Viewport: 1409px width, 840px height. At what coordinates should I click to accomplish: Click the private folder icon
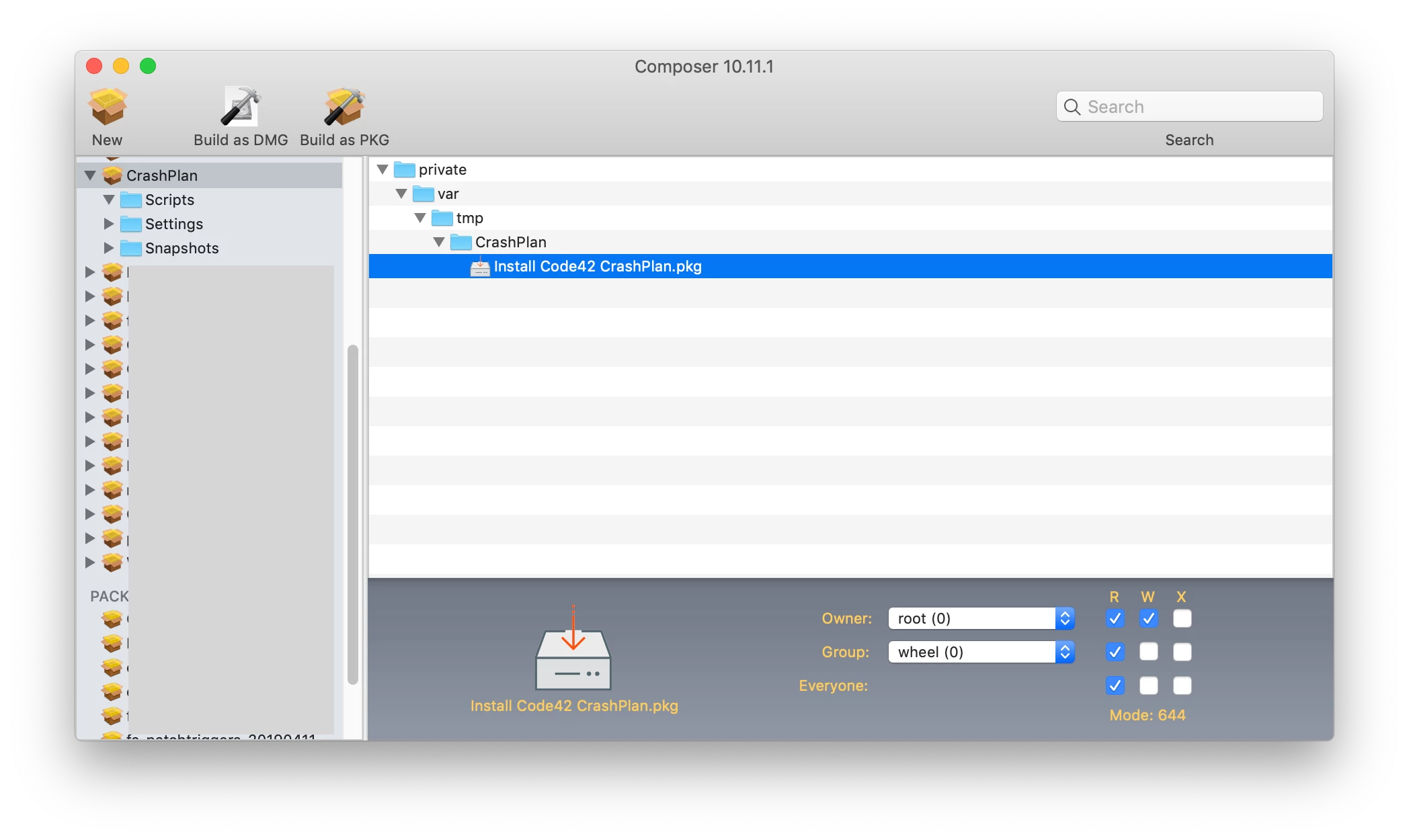(404, 169)
